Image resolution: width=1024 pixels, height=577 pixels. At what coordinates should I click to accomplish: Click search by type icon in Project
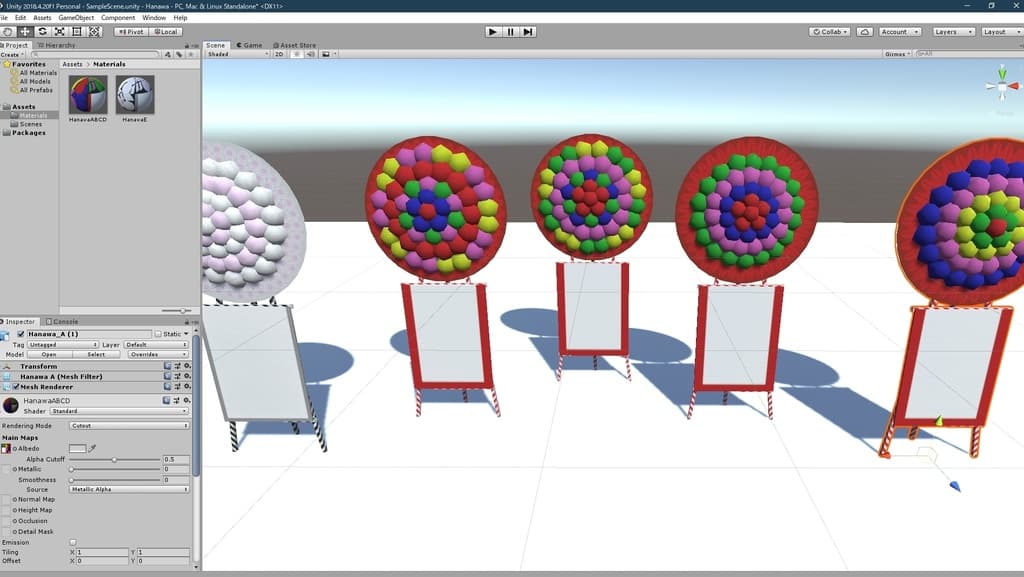click(x=168, y=55)
